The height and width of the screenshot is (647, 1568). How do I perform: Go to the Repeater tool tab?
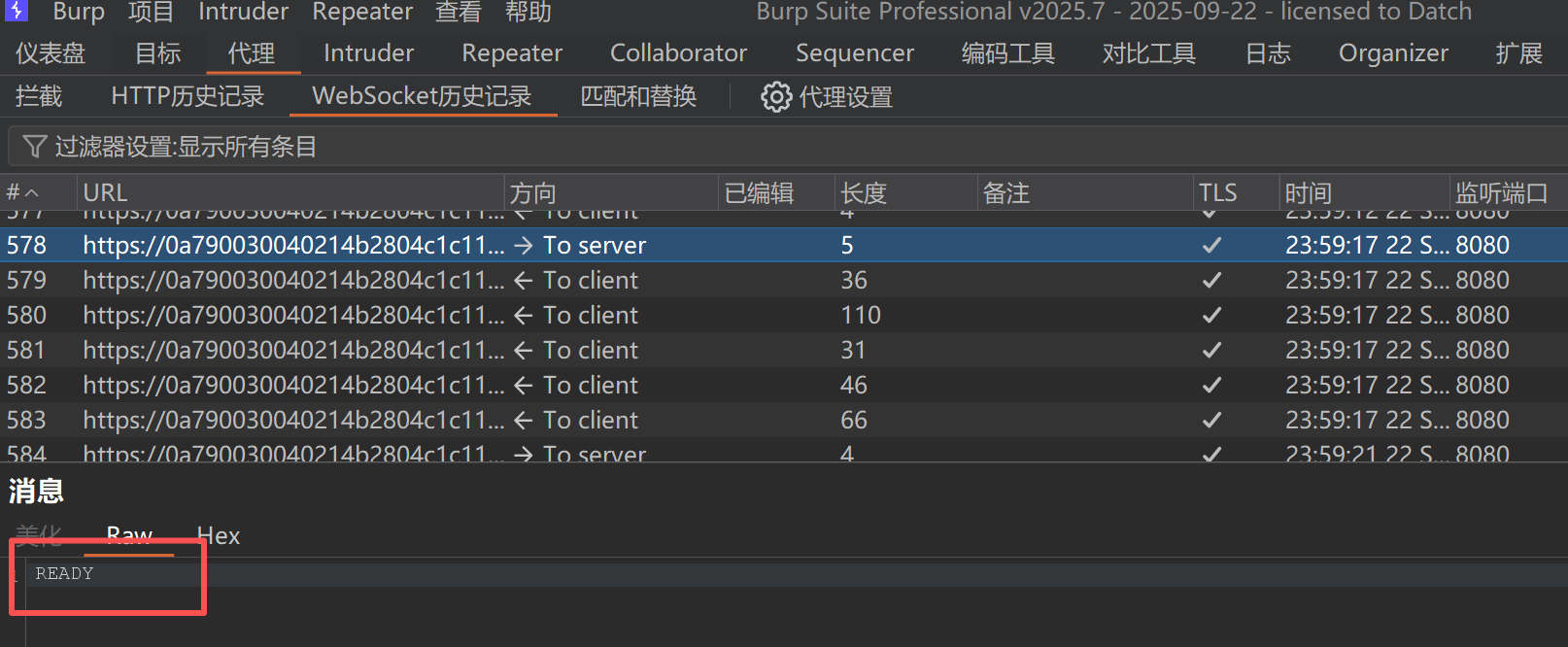(512, 53)
